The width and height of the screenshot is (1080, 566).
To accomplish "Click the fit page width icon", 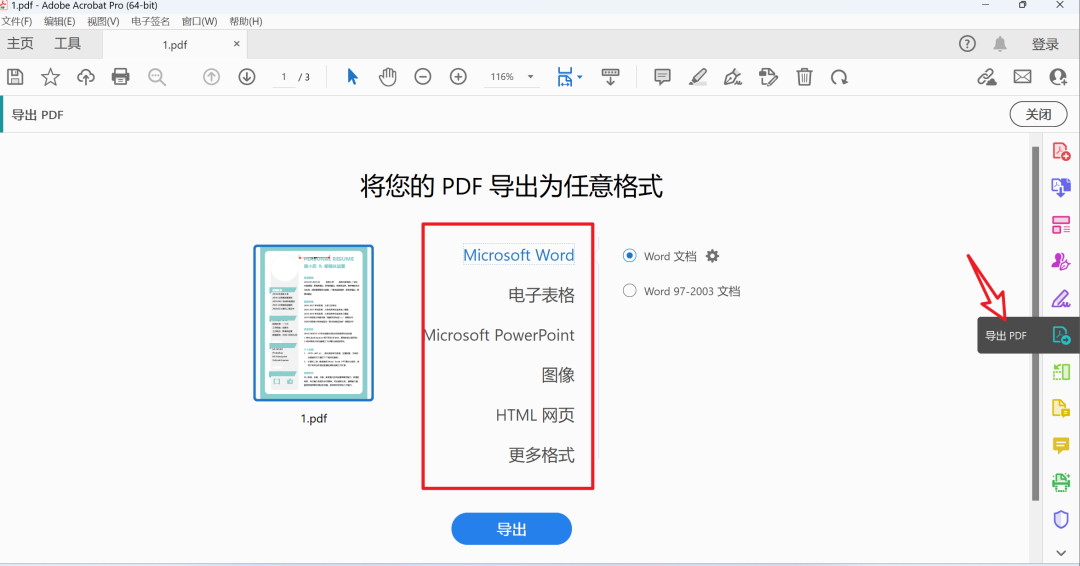I will pos(565,77).
